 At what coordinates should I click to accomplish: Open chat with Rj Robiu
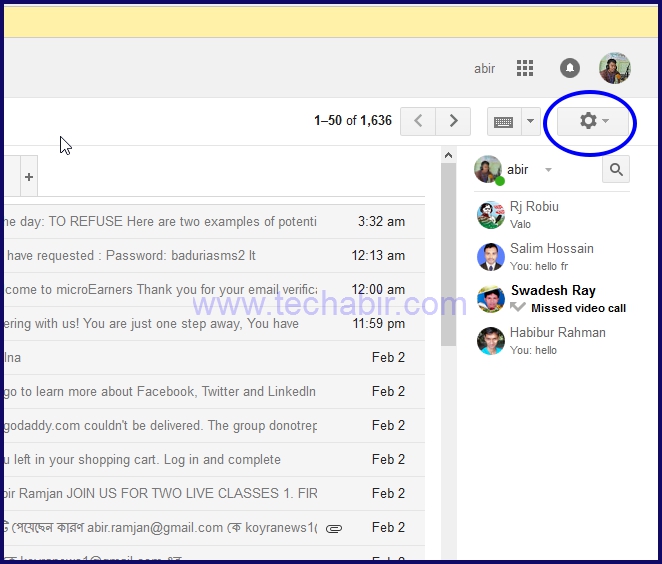coord(553,215)
